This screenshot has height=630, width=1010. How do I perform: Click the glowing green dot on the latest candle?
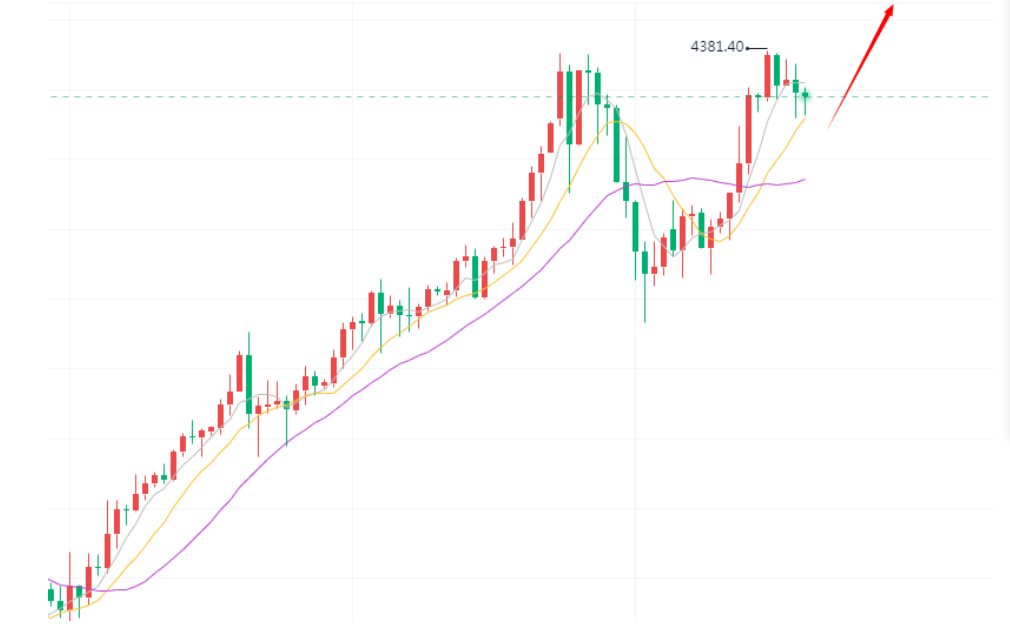[805, 95]
